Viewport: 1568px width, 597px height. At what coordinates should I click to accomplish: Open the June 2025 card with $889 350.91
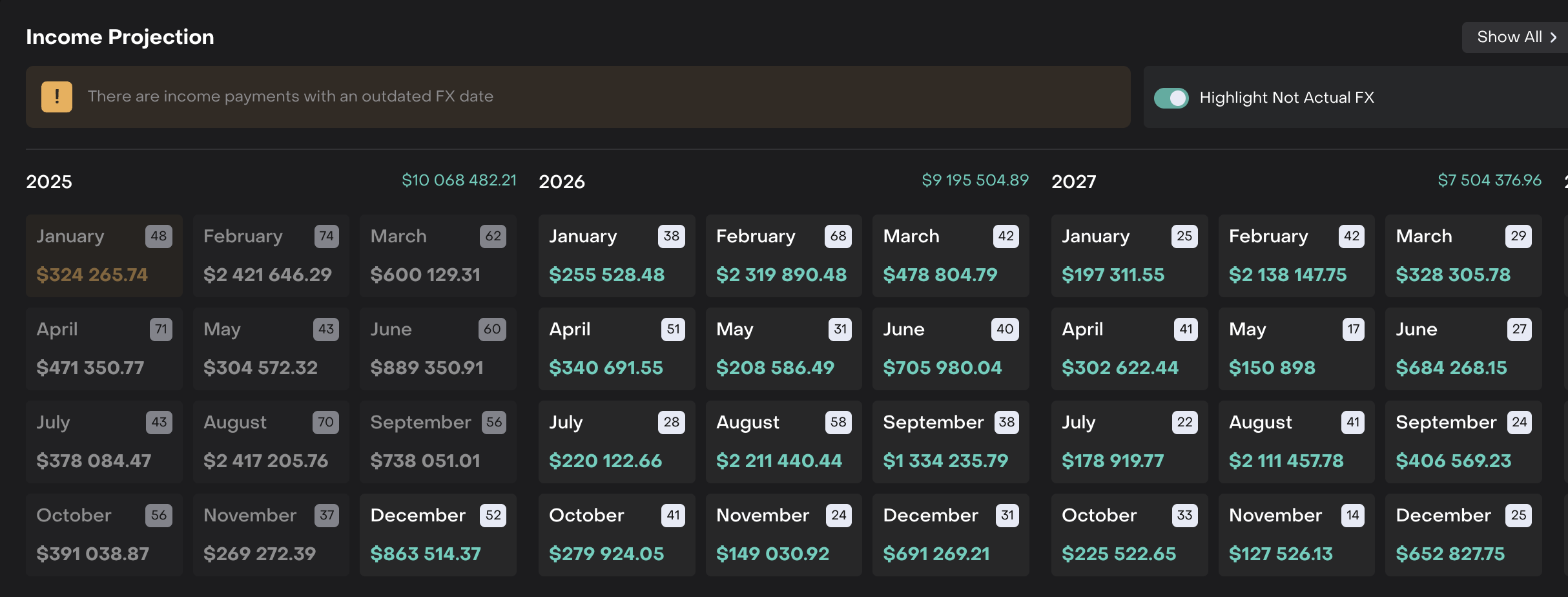[438, 349]
